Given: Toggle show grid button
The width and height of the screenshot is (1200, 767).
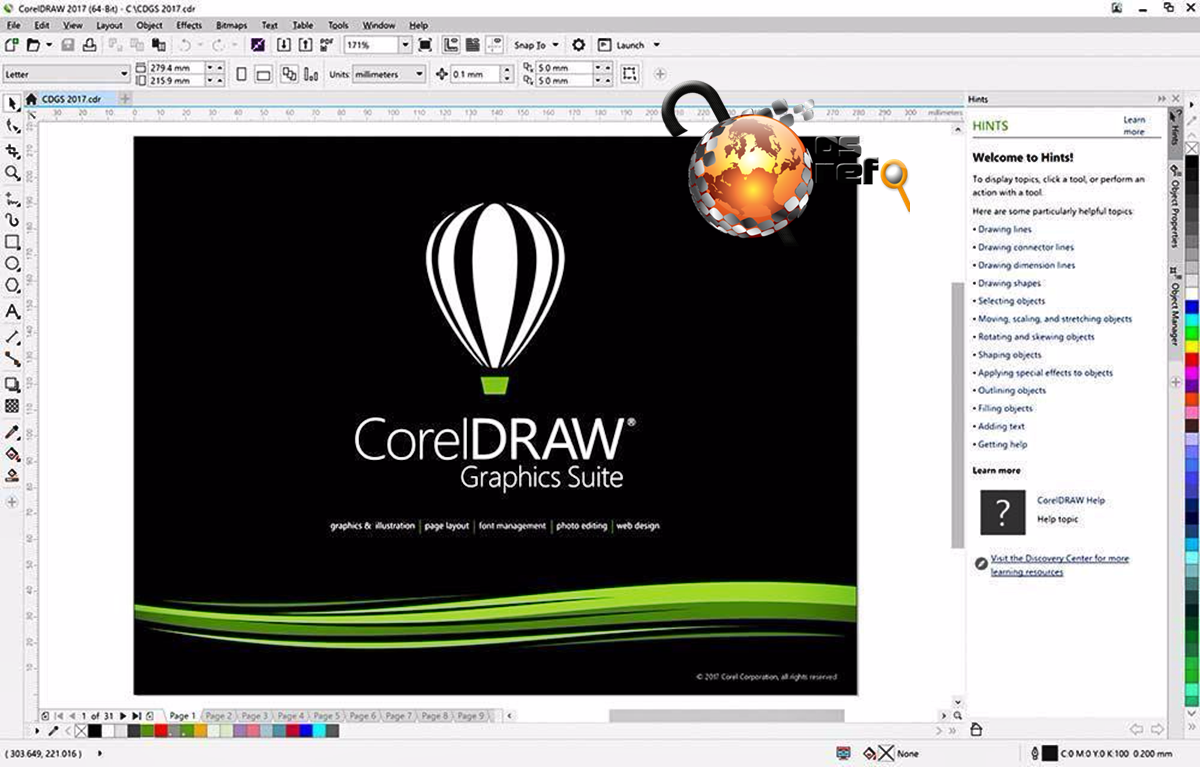Looking at the screenshot, I should pos(472,45).
